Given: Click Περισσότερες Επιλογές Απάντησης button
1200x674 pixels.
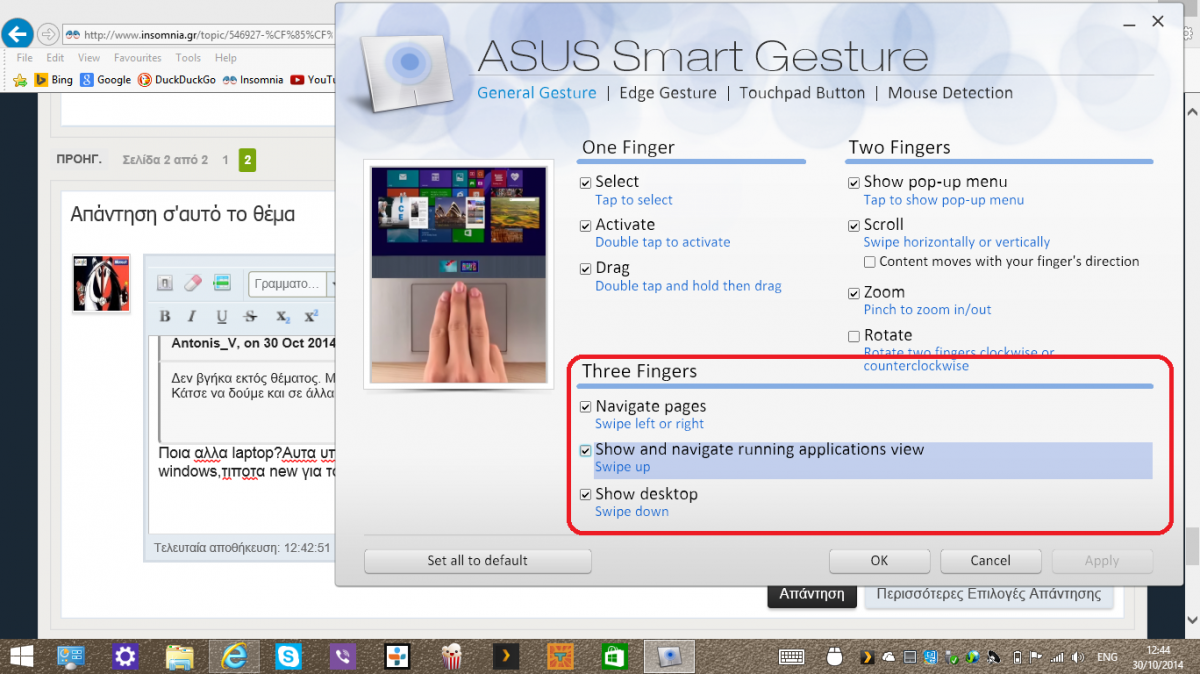Looking at the screenshot, I should (x=988, y=594).
